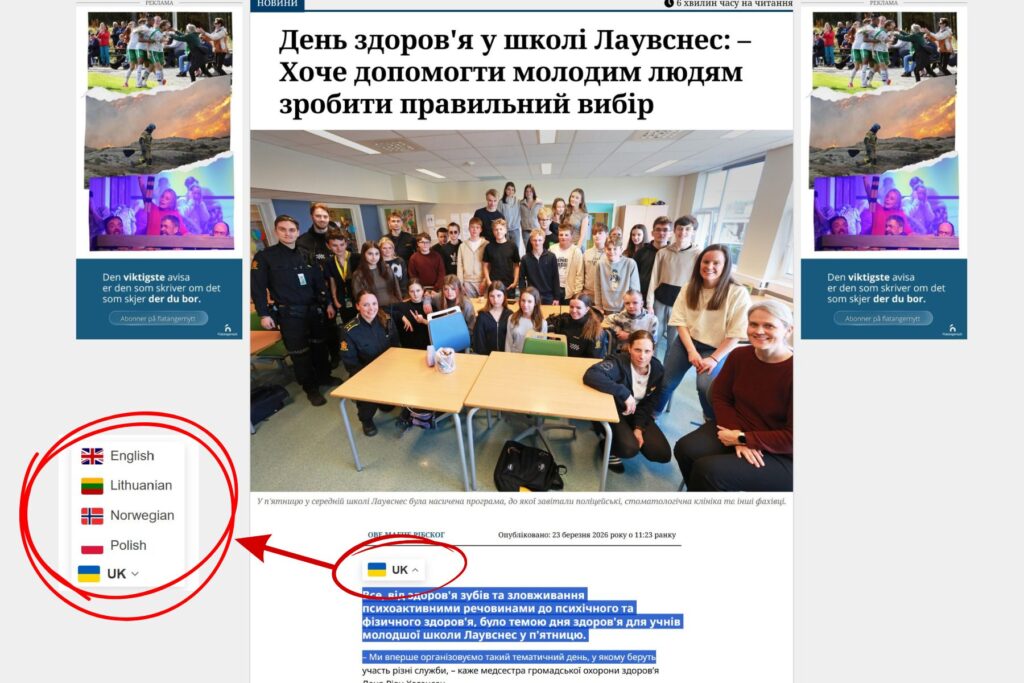Click the Ukrainian flag in the article's language selector

[377, 570]
